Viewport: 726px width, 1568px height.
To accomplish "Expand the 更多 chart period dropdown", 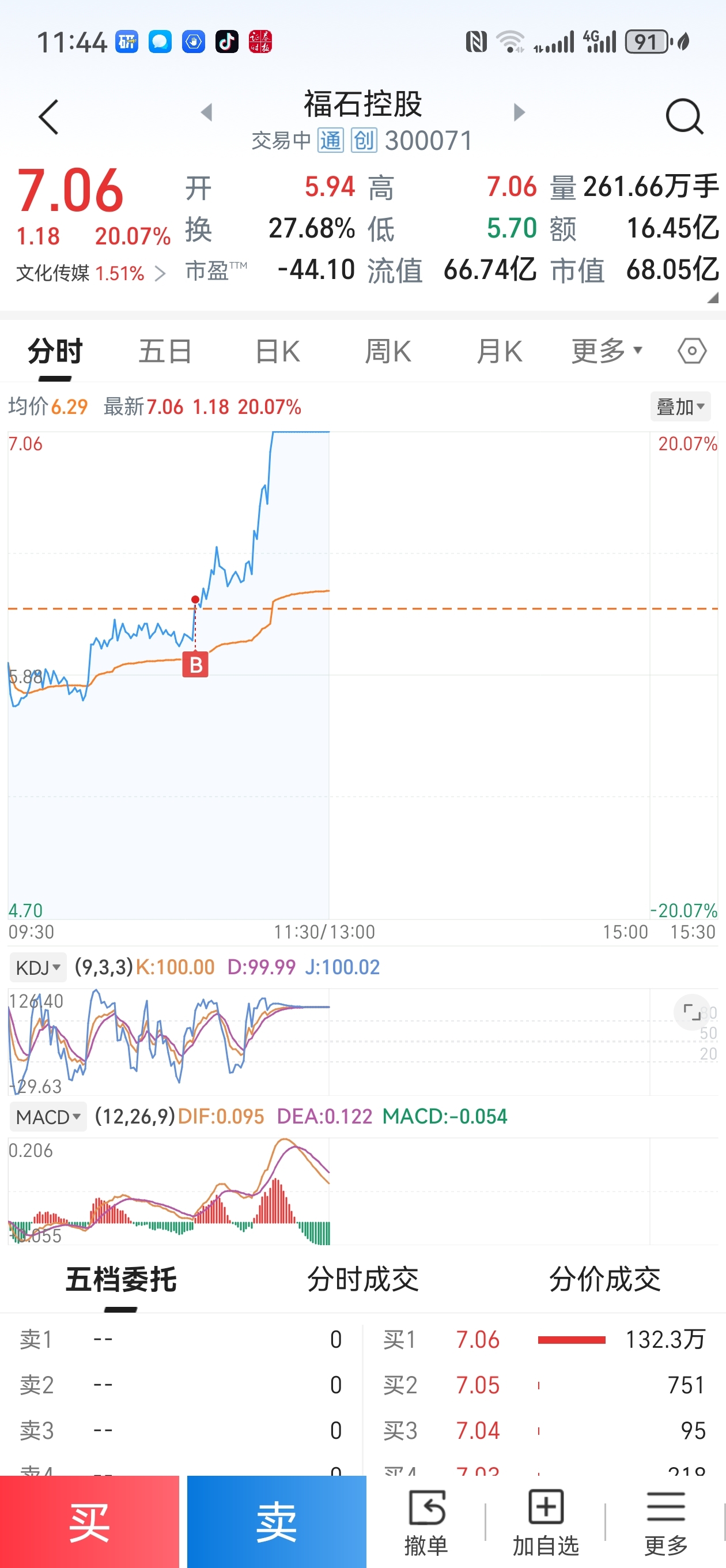I will pos(607,351).
